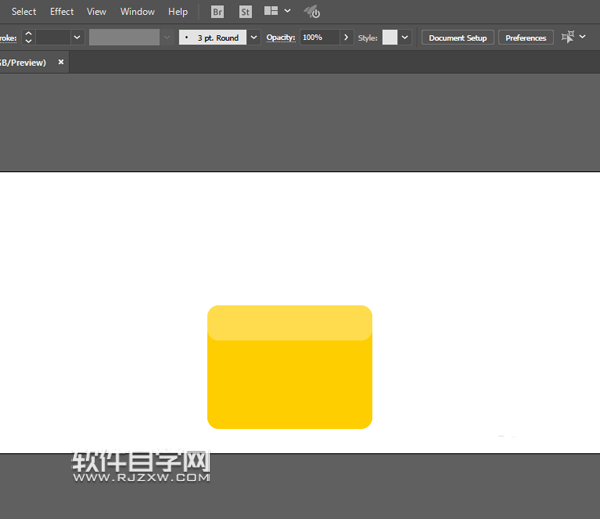Click the Preferences button

point(525,38)
